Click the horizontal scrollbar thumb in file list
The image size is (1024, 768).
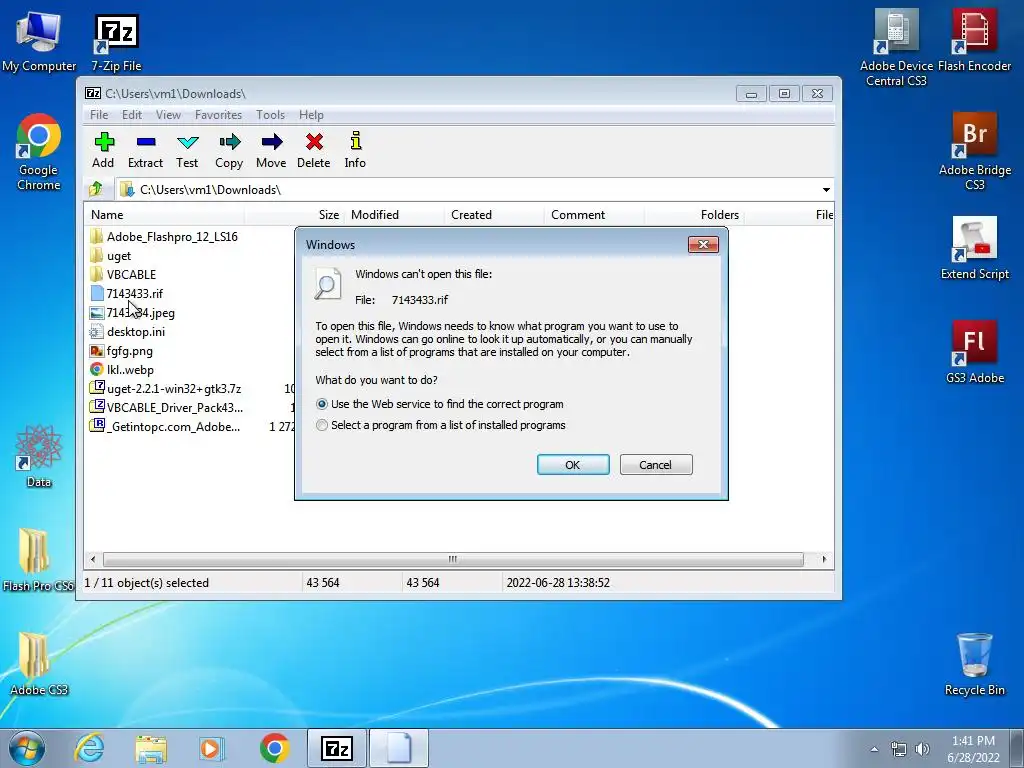tap(453, 560)
